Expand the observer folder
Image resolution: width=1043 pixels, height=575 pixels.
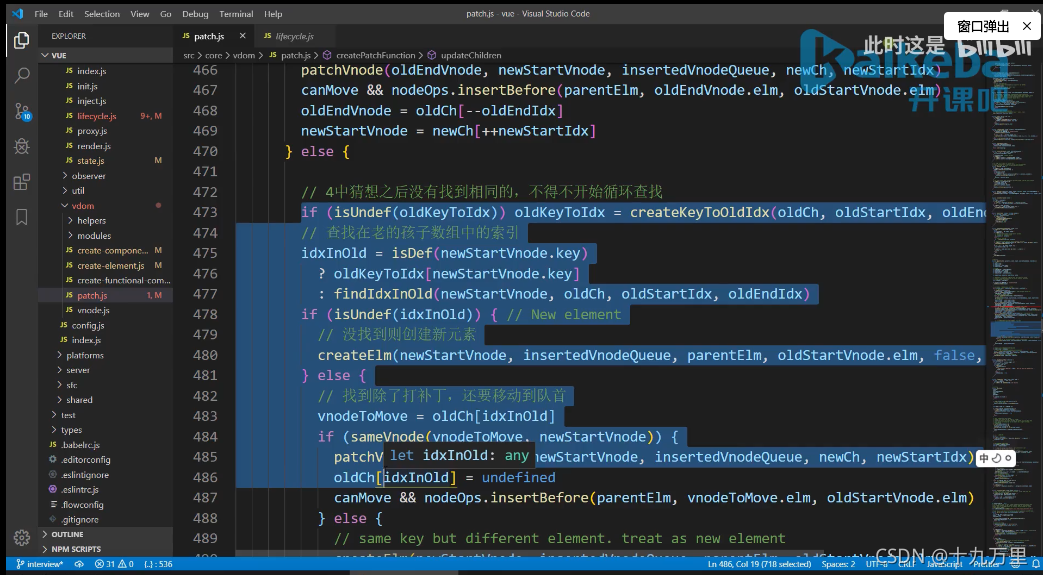[x=83, y=176]
